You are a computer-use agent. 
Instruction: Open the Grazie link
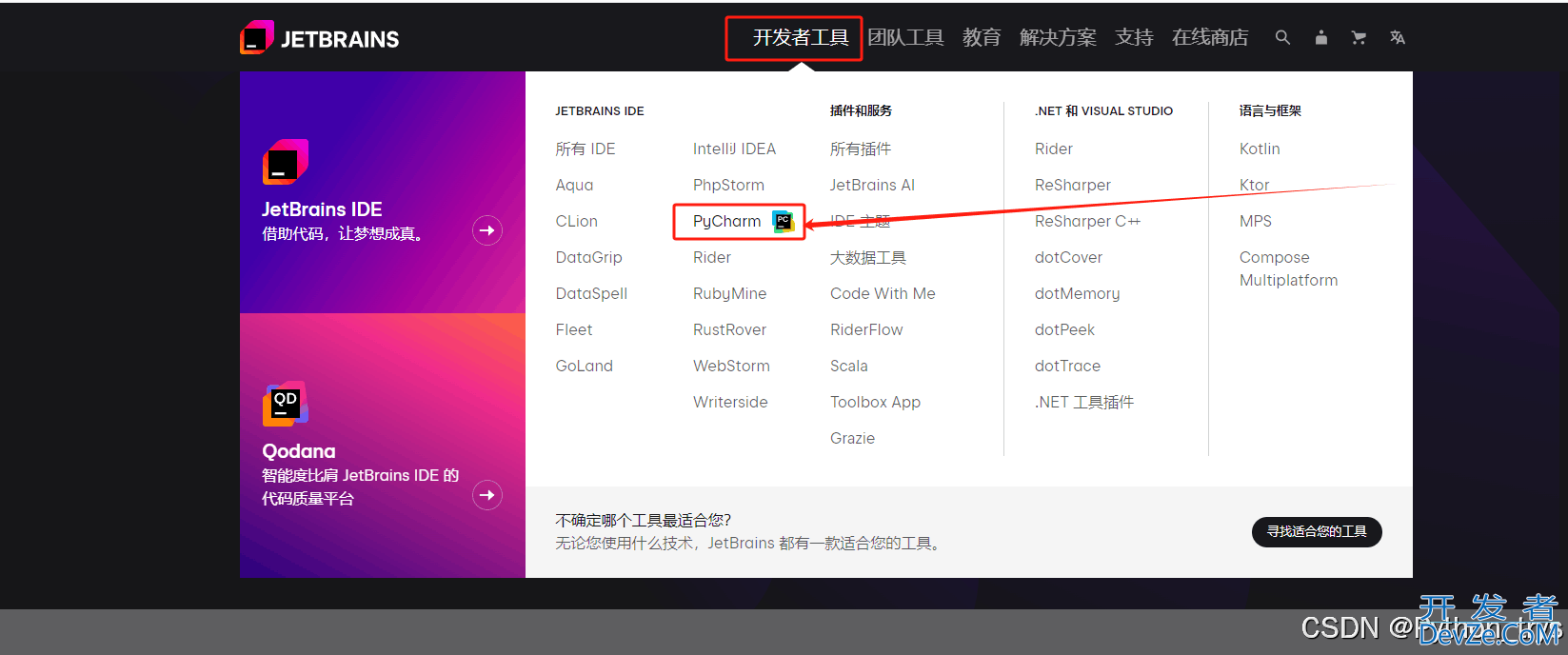(x=852, y=438)
